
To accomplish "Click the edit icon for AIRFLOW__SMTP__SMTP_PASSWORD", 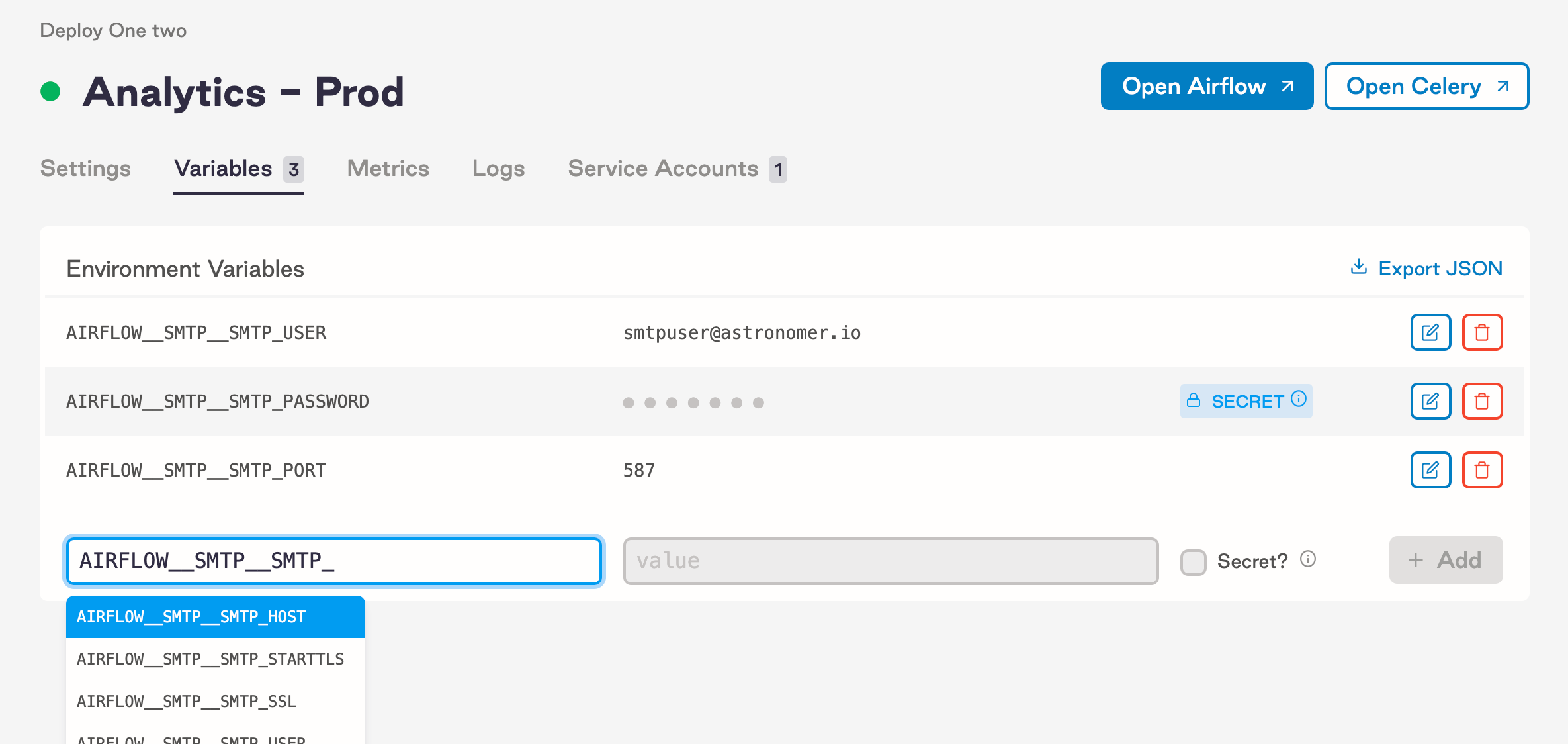I will [x=1430, y=400].
